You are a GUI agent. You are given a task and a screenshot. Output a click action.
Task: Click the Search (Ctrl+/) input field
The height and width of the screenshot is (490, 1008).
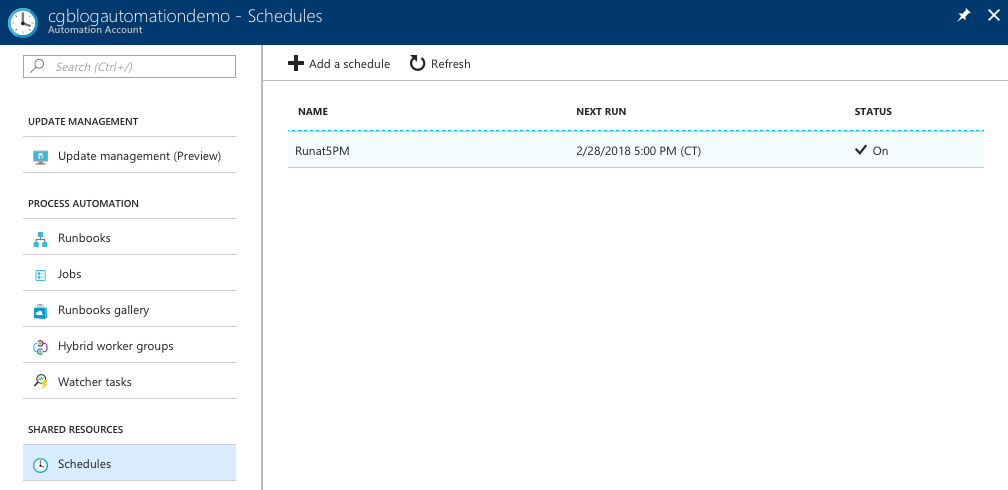coord(129,66)
